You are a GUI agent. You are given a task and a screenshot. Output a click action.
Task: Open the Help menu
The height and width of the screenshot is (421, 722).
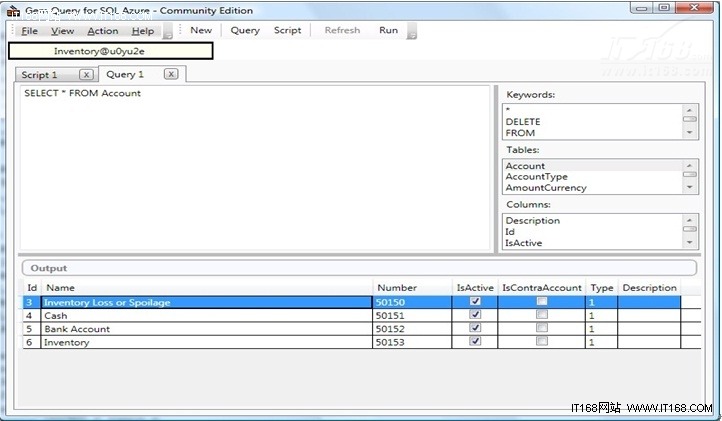tap(143, 31)
